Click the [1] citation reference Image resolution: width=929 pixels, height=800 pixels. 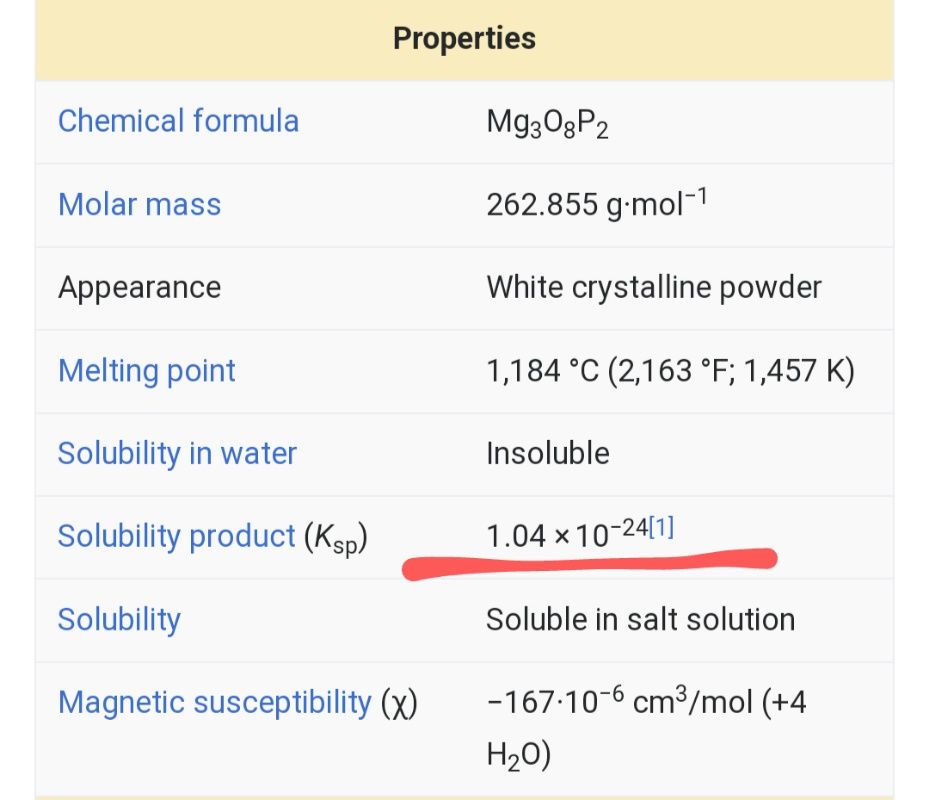[661, 527]
